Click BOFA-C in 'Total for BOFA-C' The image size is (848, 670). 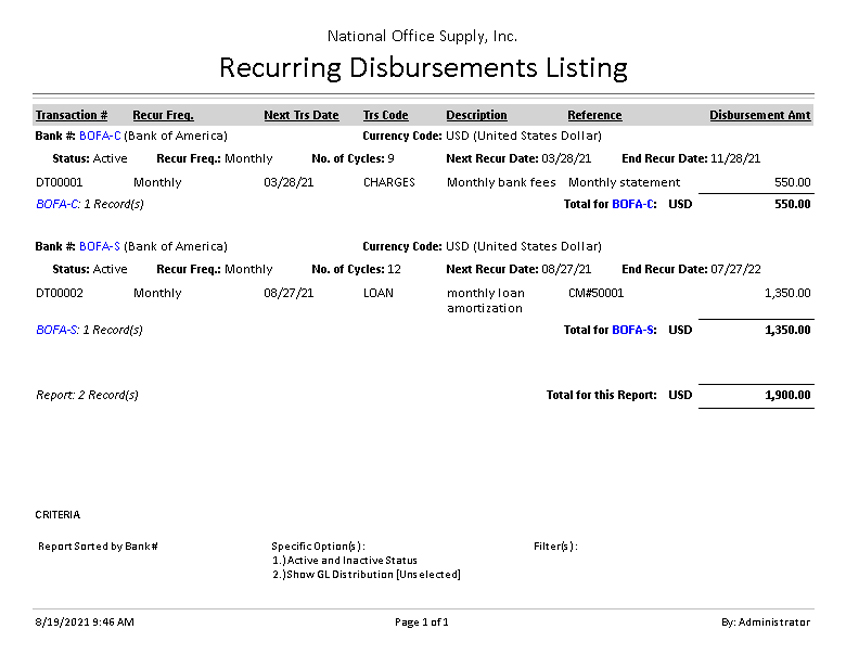point(633,204)
